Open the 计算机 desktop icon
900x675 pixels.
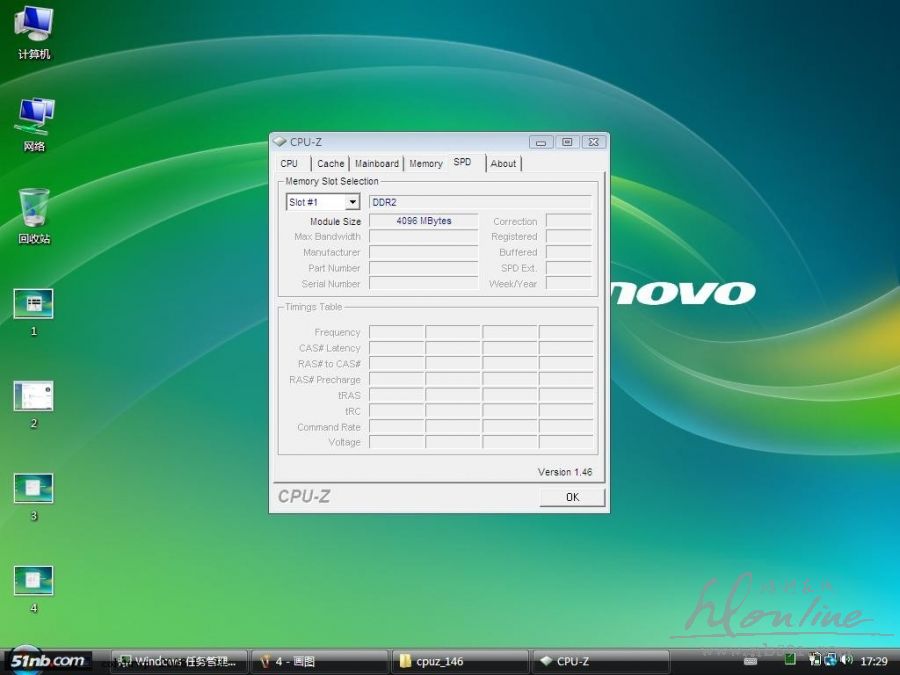point(34,25)
